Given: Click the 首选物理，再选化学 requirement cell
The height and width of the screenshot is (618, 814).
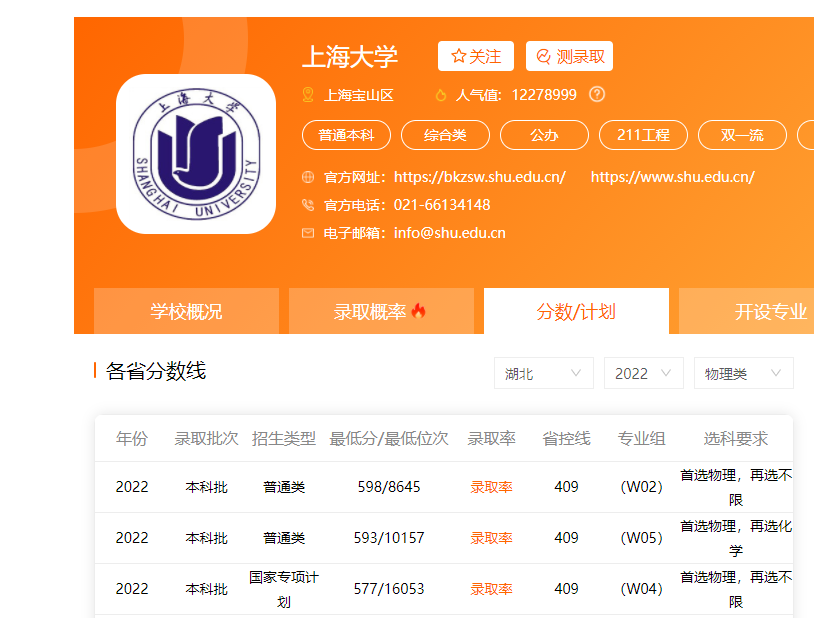Looking at the screenshot, I should click(736, 538).
